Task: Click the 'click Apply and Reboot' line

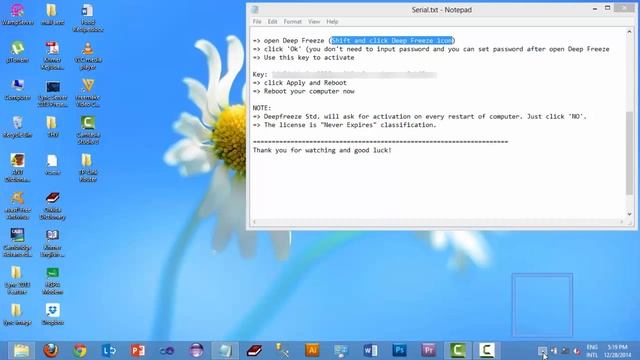Action: (300, 83)
